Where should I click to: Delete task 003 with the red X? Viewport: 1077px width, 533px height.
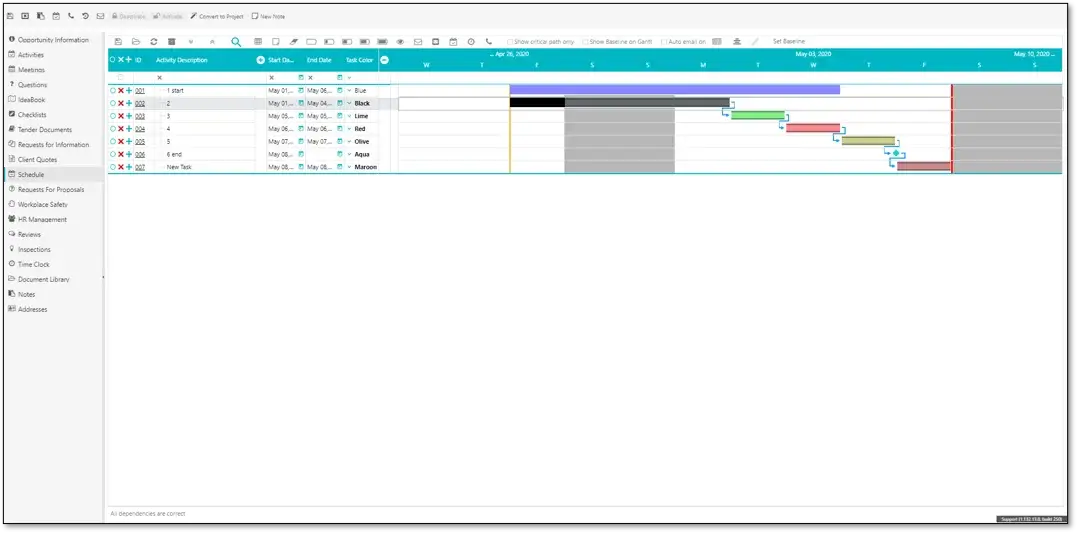click(x=121, y=116)
